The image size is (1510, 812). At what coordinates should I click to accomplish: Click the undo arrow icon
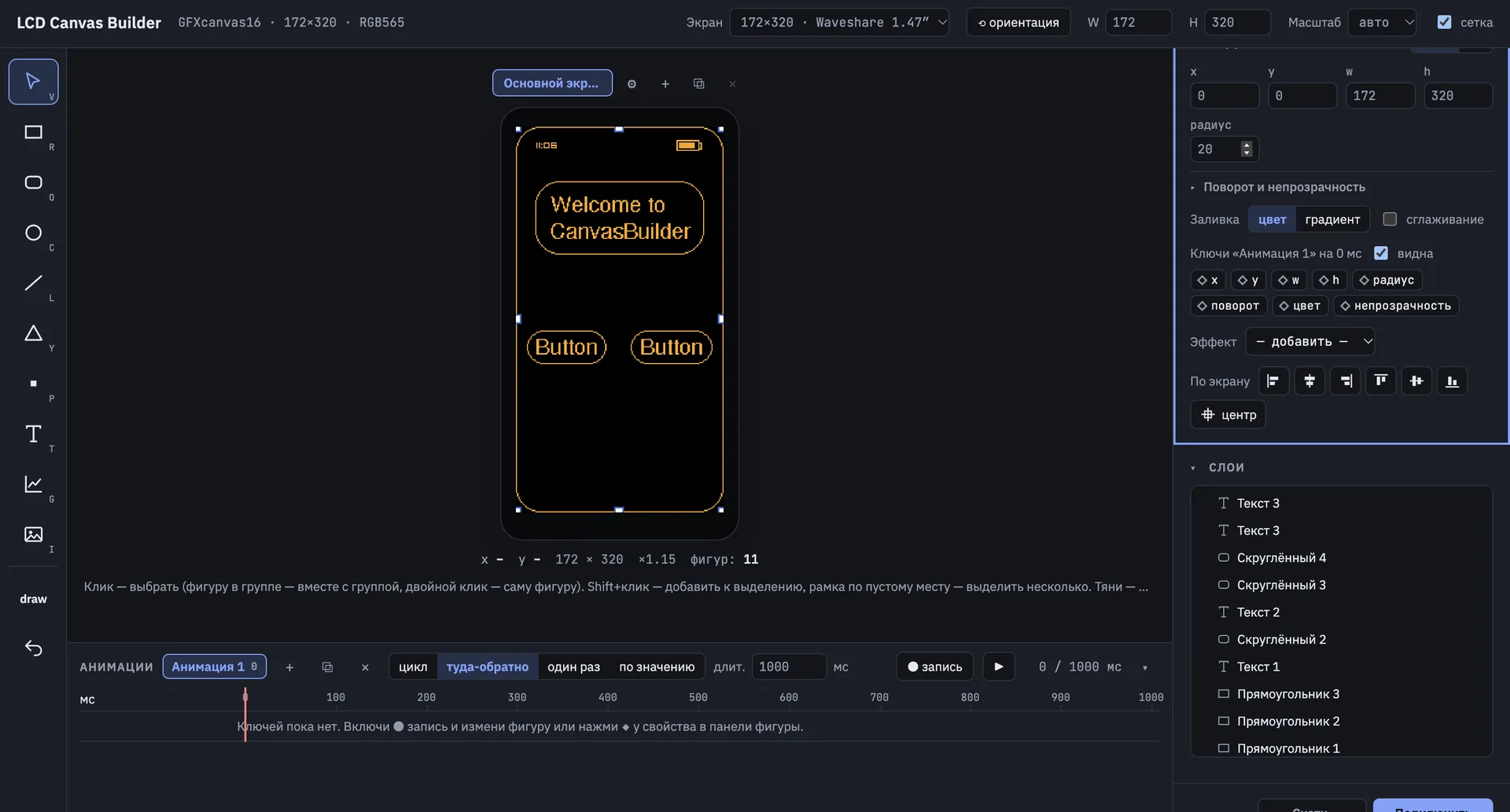(33, 648)
